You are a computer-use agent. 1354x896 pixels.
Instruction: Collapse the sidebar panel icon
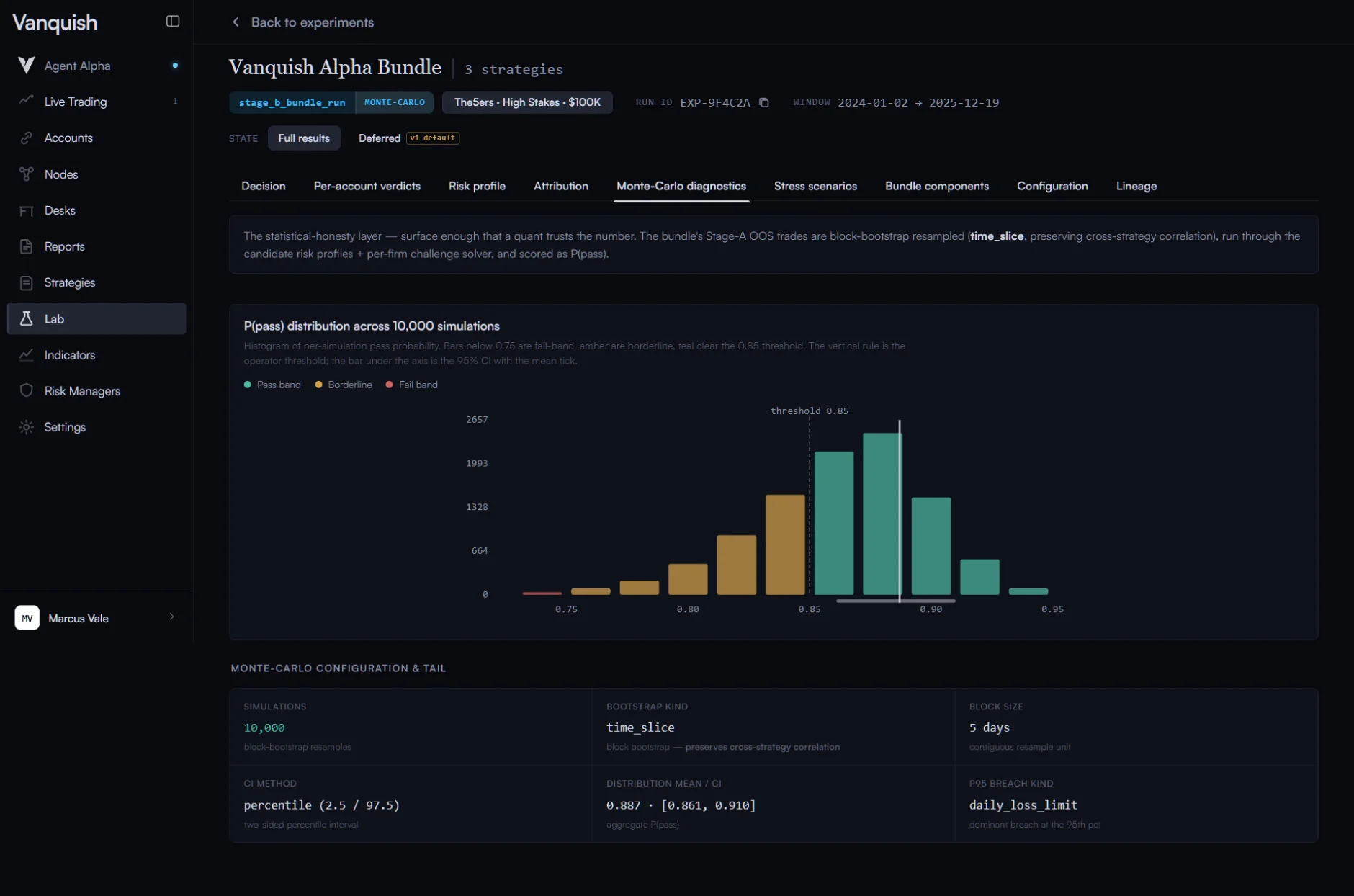[173, 22]
